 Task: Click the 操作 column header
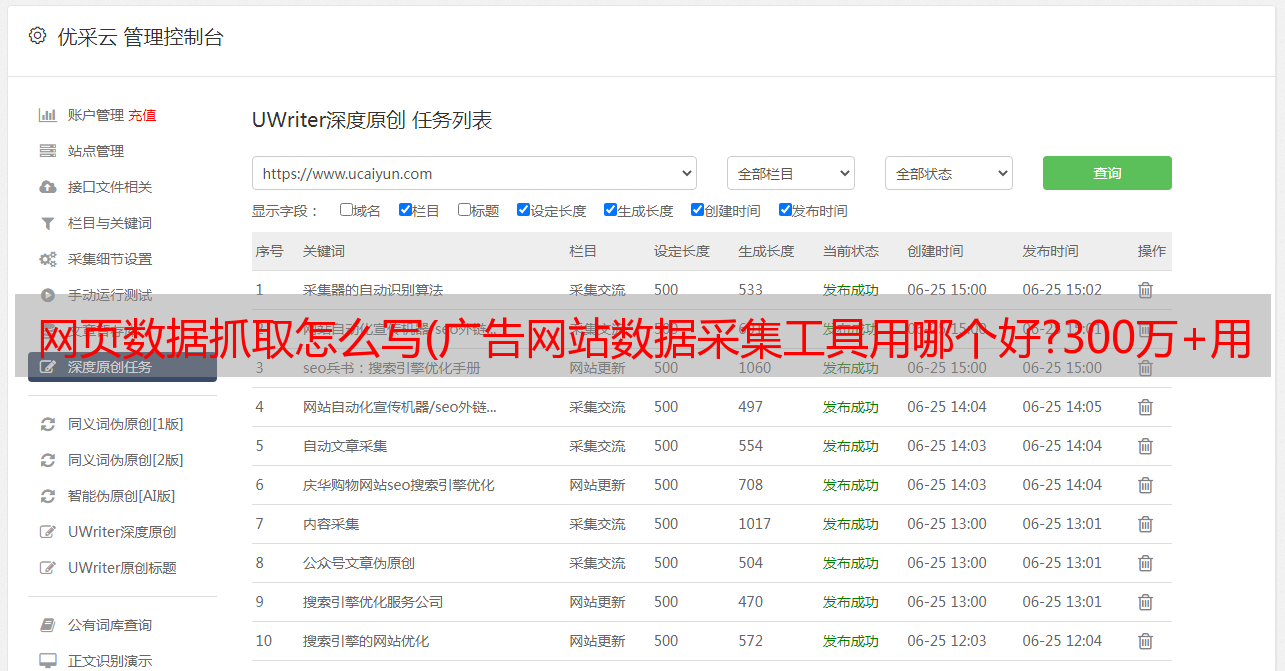click(x=1152, y=251)
